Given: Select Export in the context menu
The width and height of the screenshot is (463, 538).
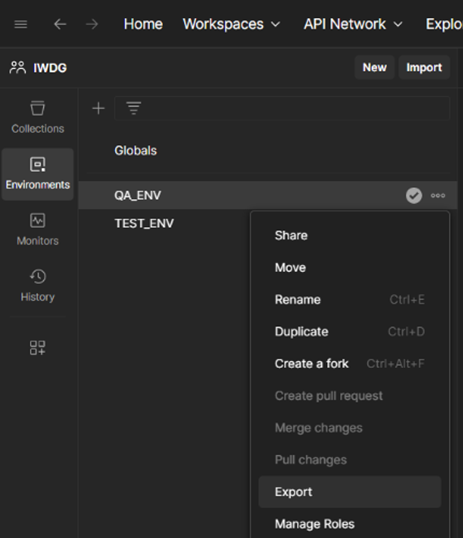Looking at the screenshot, I should pos(349,492).
